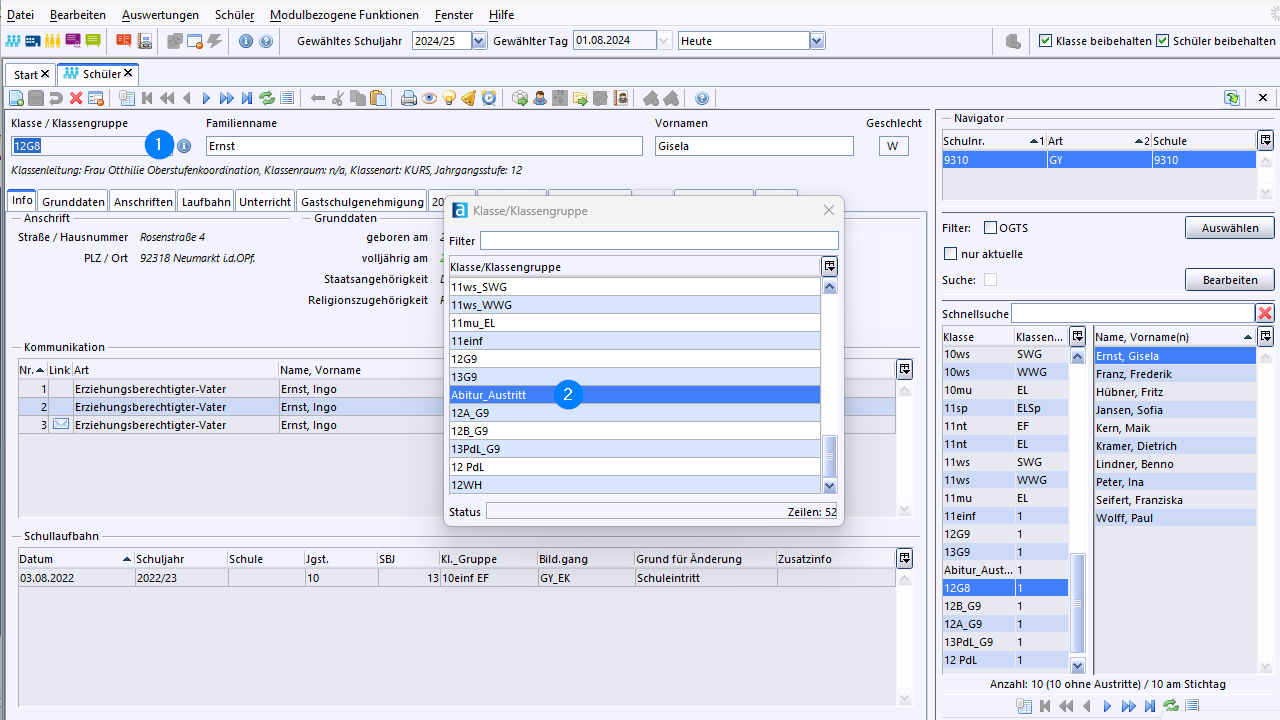The width and height of the screenshot is (1280, 720).
Task: Click scroll-down arrow in popup class list
Action: [829, 486]
